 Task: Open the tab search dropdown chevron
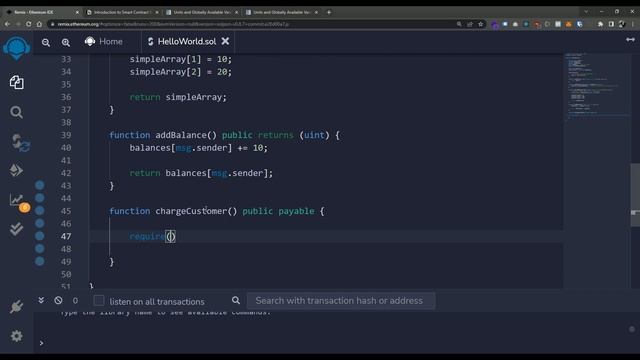[x=586, y=12]
